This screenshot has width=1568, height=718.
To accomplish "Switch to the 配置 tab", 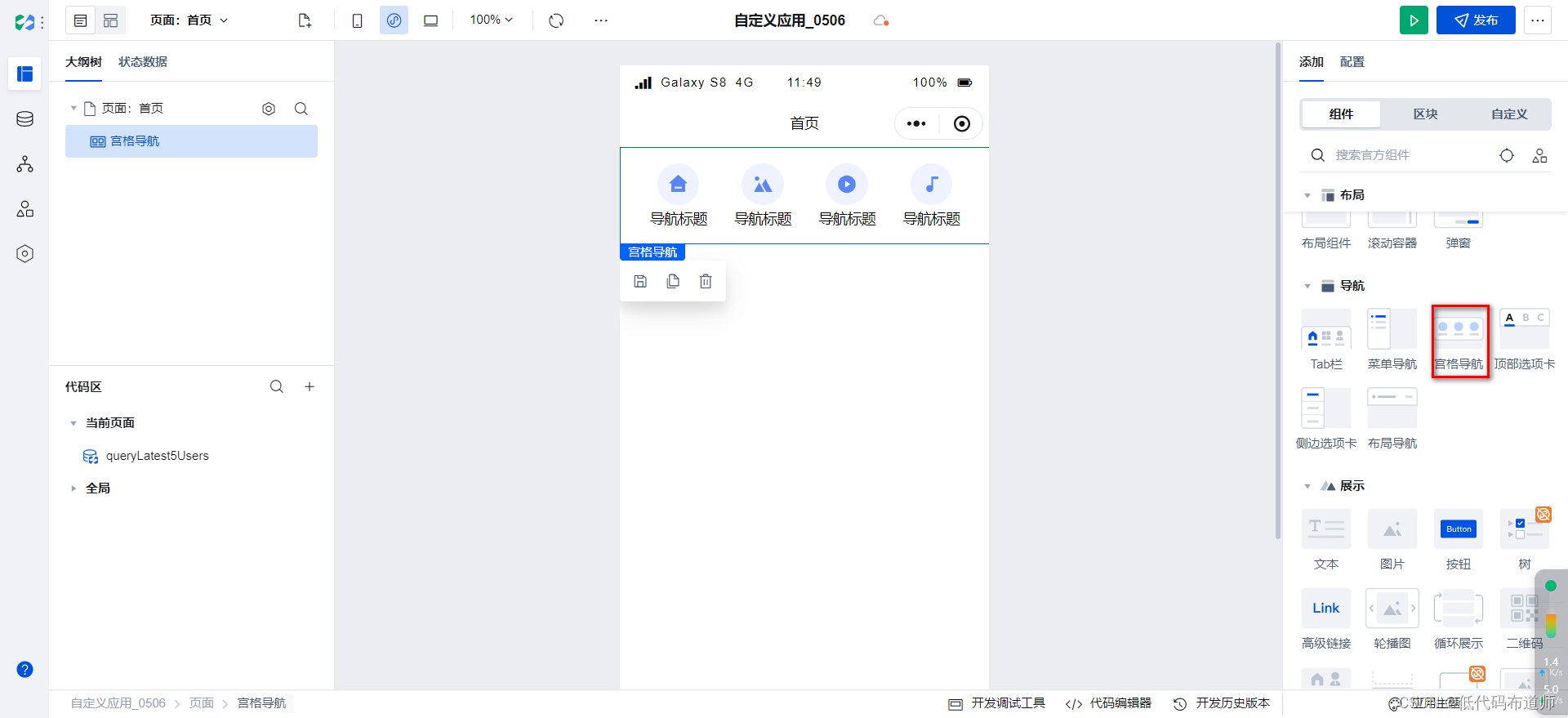I will [1352, 62].
